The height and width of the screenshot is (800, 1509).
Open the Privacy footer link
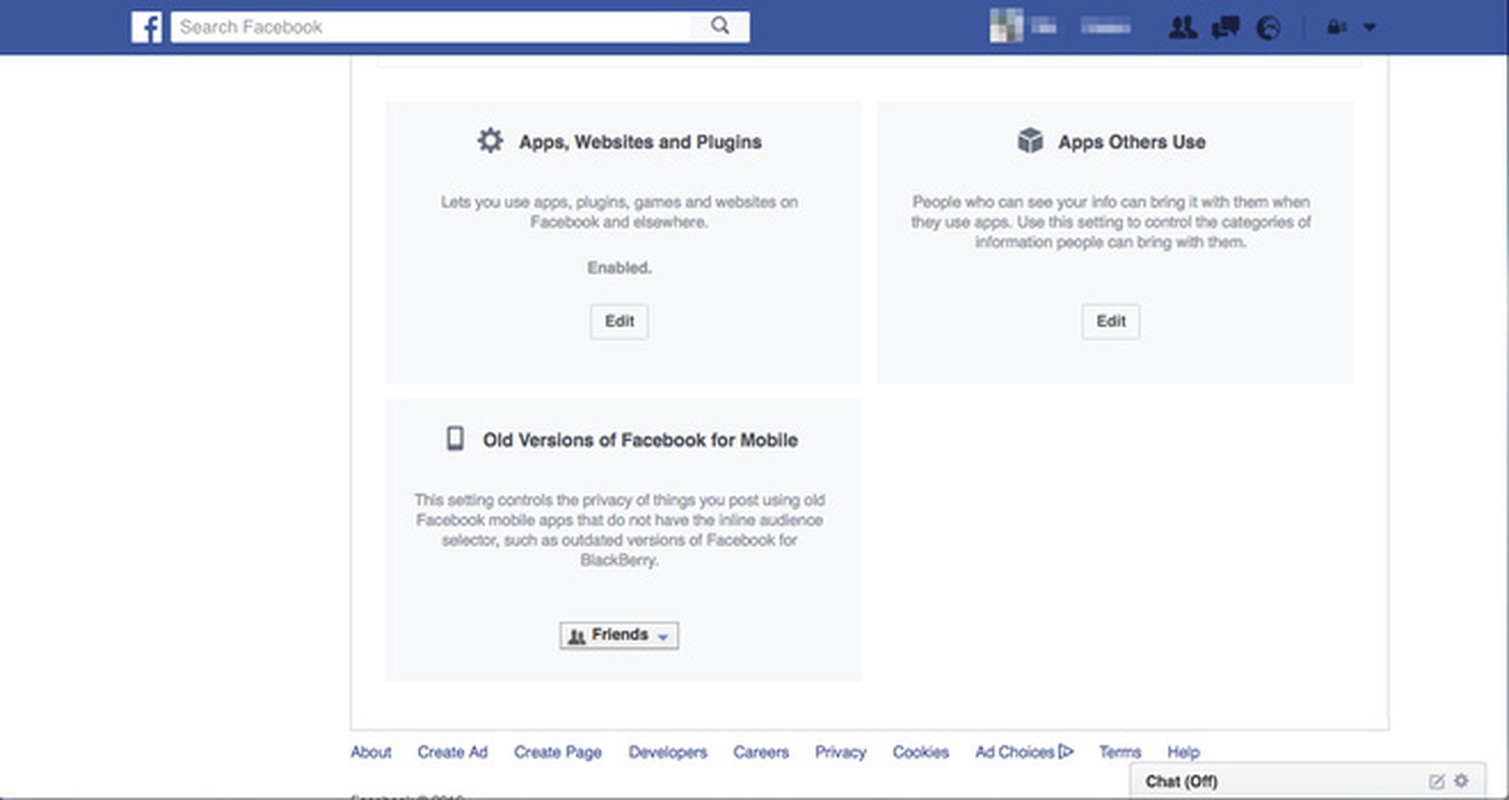(840, 752)
